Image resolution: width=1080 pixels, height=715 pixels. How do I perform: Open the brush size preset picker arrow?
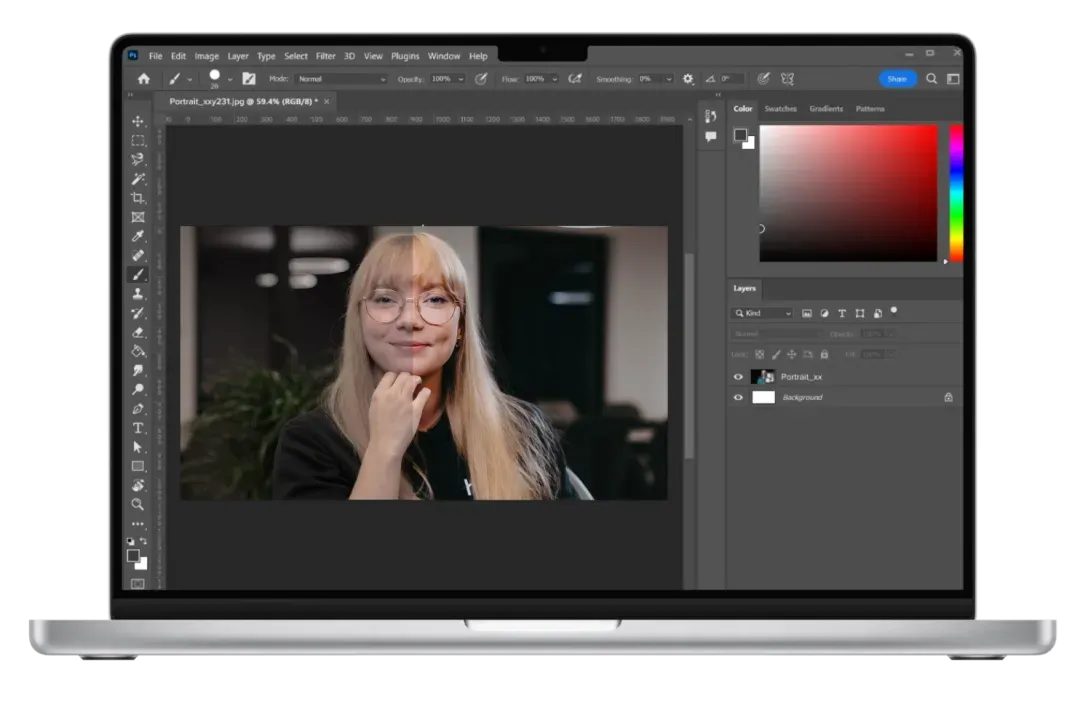[x=230, y=79]
